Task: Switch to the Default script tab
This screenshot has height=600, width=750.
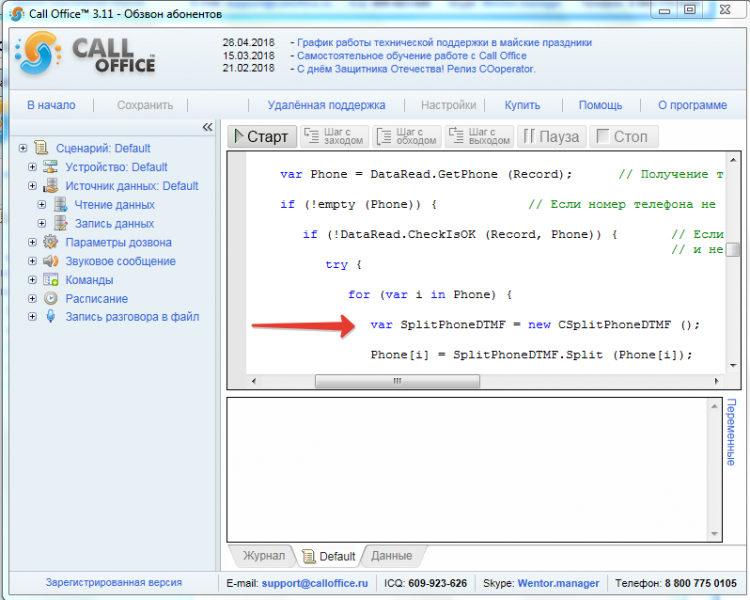Action: [x=330, y=556]
